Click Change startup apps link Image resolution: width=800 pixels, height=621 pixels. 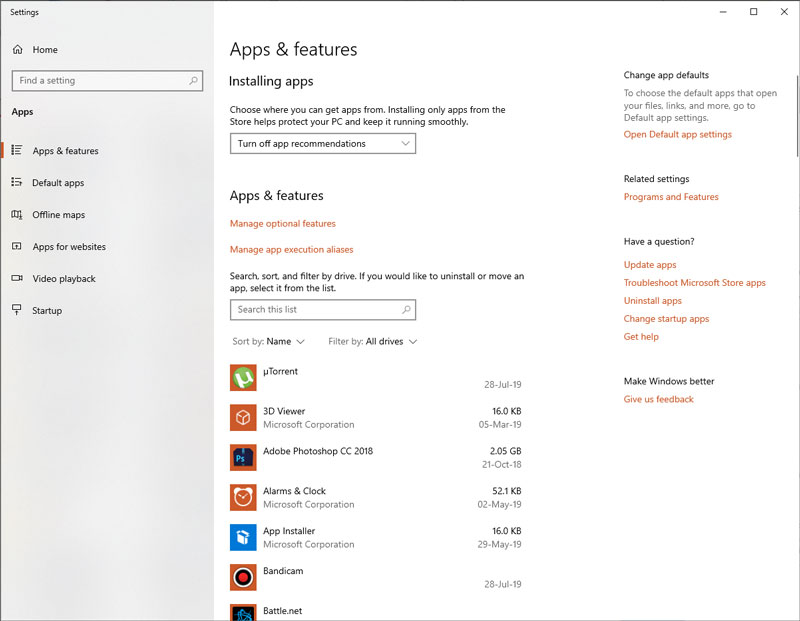point(666,319)
